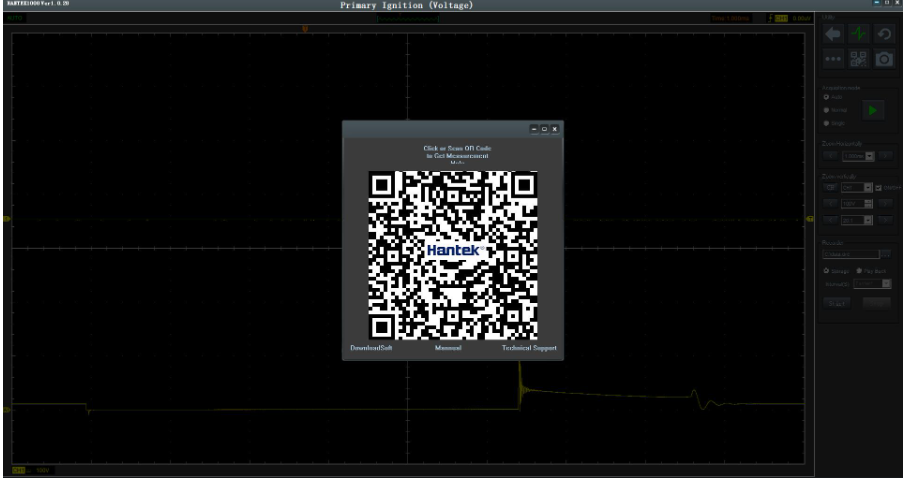Screen dimensions: 904x479
Task: Open the three-dots more options icon
Action: (833, 59)
